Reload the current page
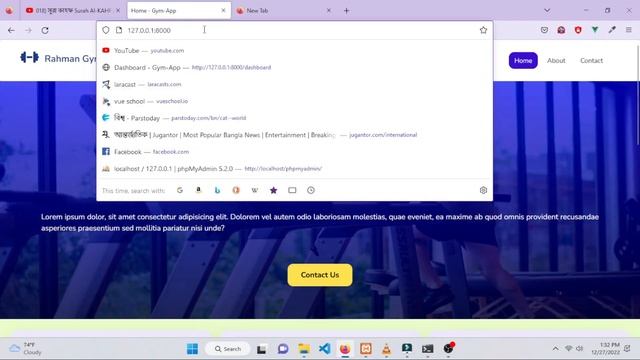 pos(45,30)
